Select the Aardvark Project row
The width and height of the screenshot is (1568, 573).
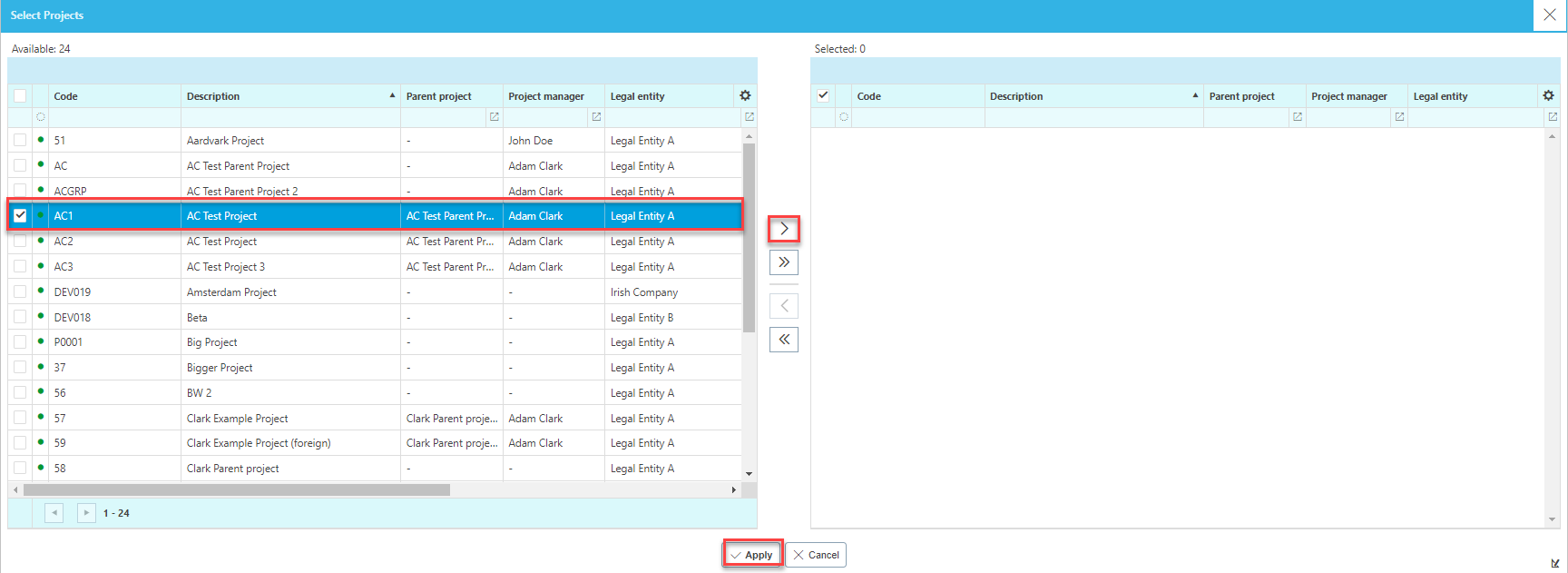point(375,140)
